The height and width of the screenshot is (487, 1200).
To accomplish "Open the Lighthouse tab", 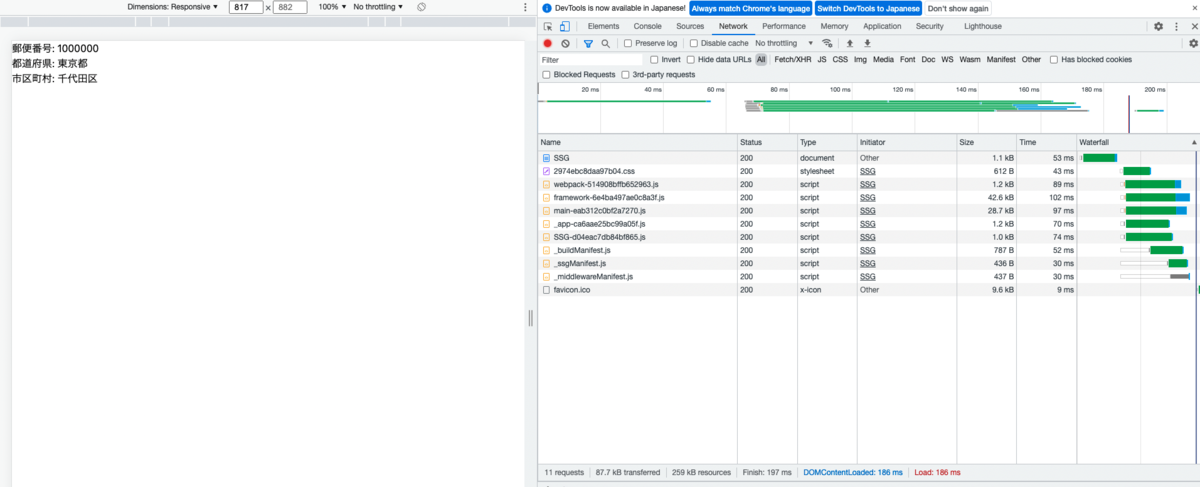I will tap(982, 26).
